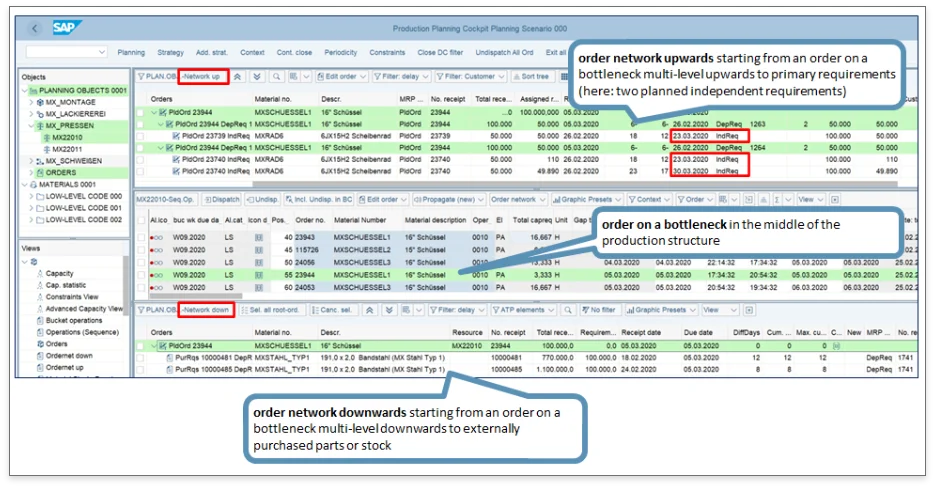Tick checkbox for order 115726 row
Image resolution: width=935 pixels, height=488 pixels.
tap(141, 250)
